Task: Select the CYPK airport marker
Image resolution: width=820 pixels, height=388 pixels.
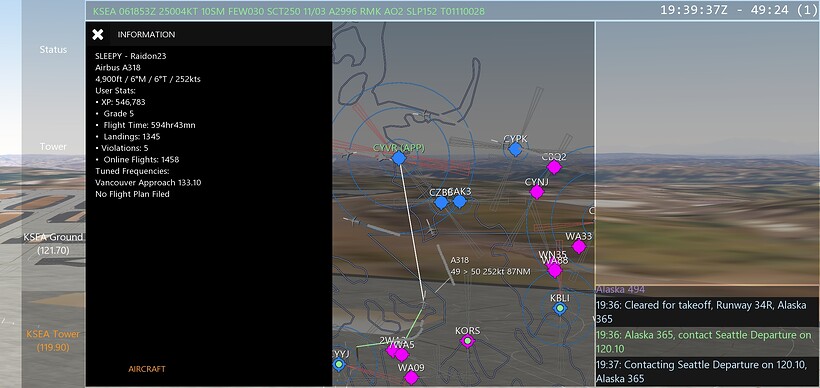Action: click(515, 150)
